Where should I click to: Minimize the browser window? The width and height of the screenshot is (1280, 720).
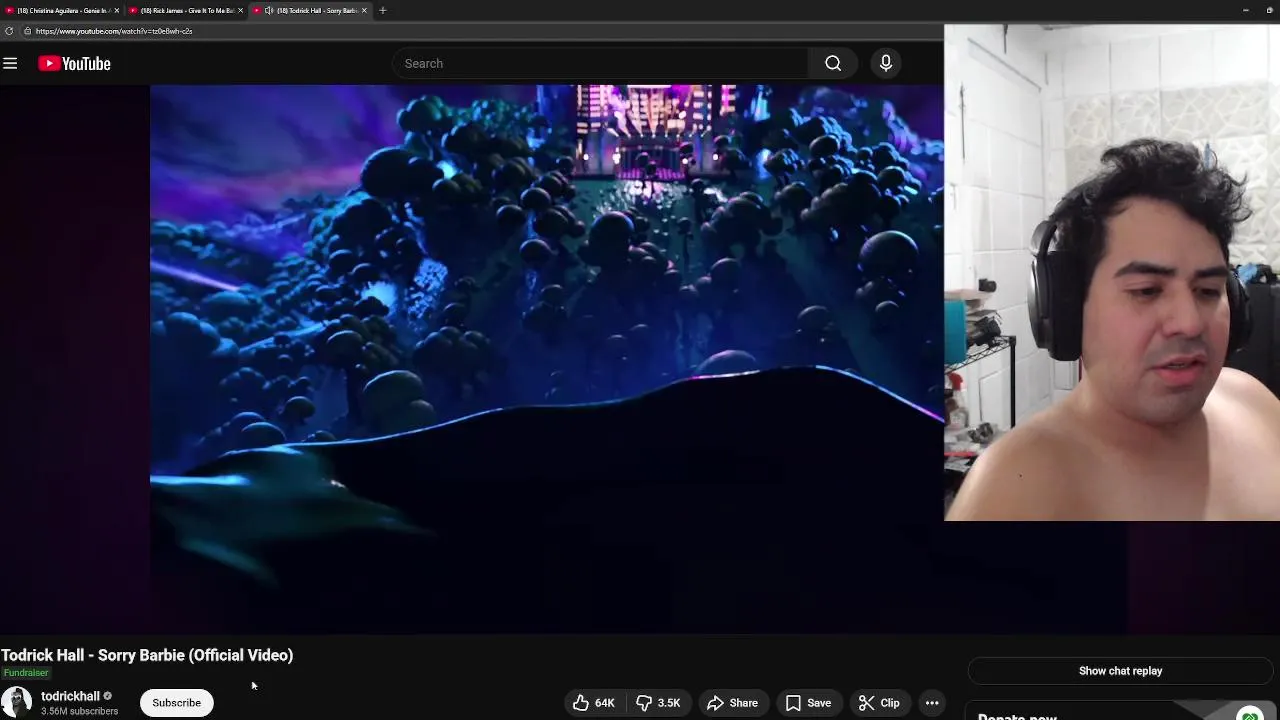[1245, 10]
